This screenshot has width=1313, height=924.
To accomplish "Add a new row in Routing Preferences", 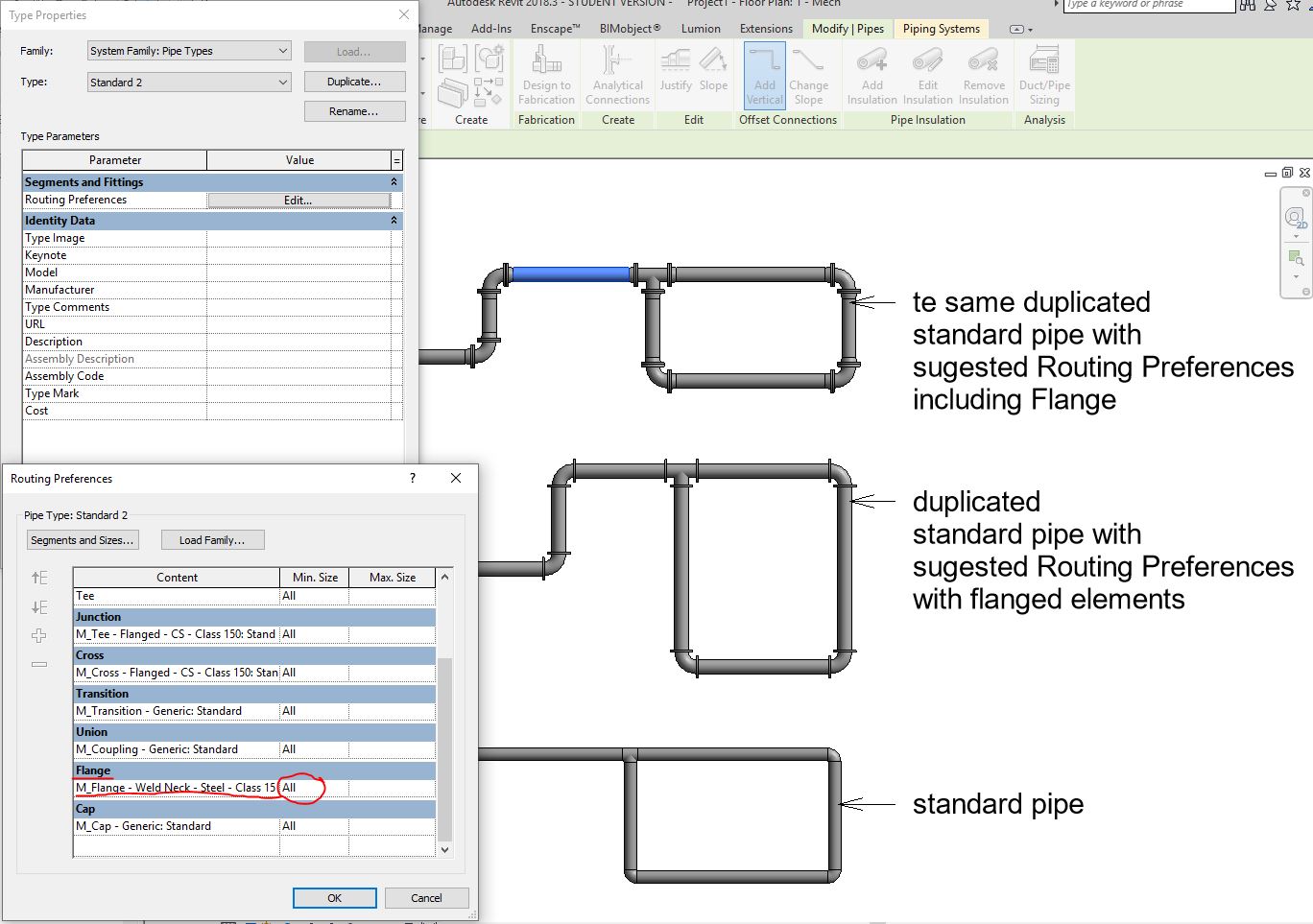I will click(38, 637).
